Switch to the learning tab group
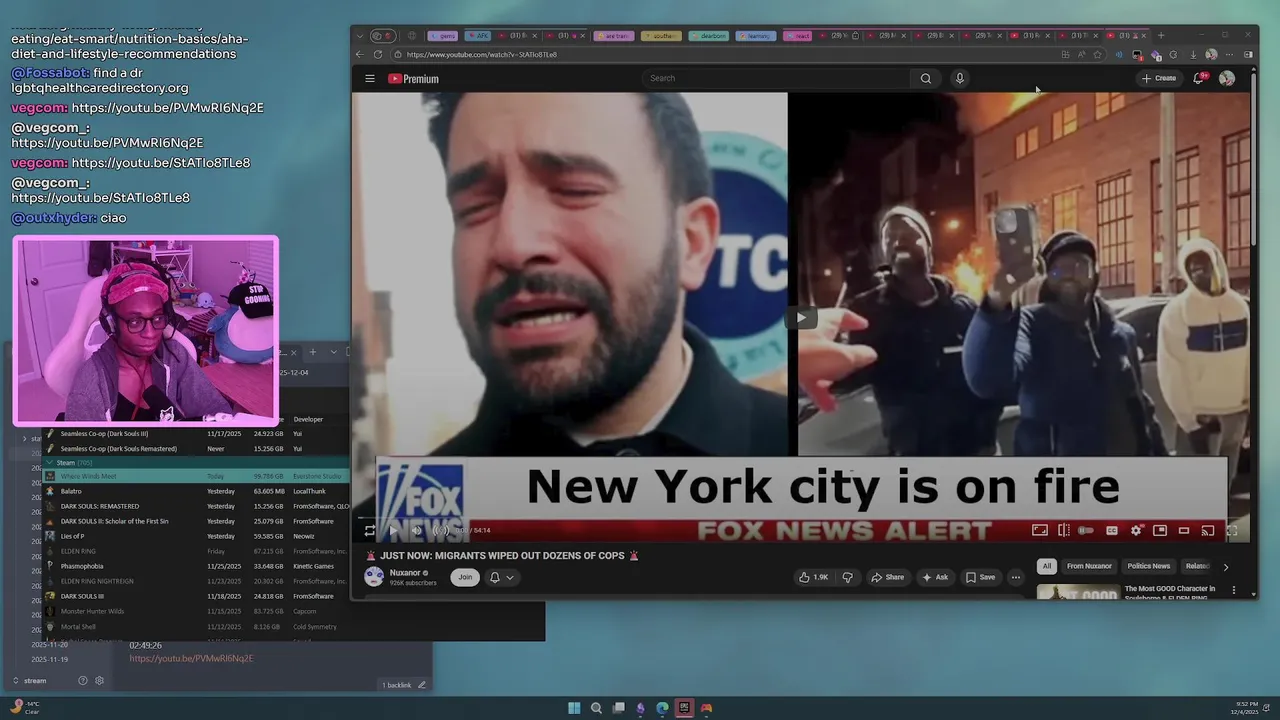Screen dimensions: 1280x720 tap(756, 35)
